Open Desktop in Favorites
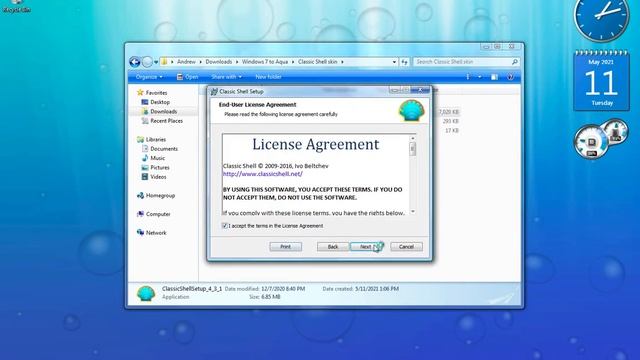The width and height of the screenshot is (640, 360). pos(160,102)
